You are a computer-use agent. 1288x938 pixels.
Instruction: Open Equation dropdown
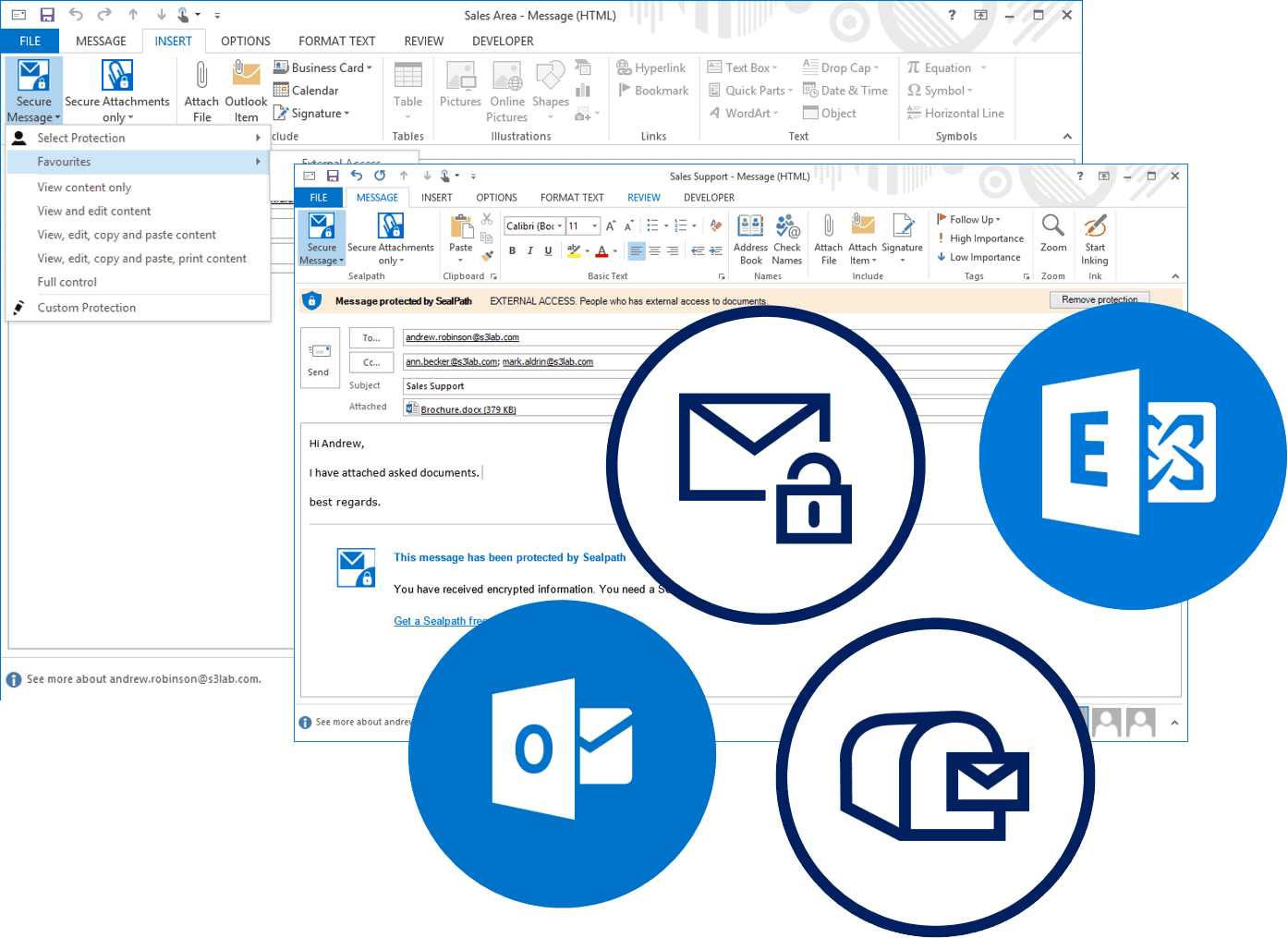pyautogui.click(x=947, y=67)
